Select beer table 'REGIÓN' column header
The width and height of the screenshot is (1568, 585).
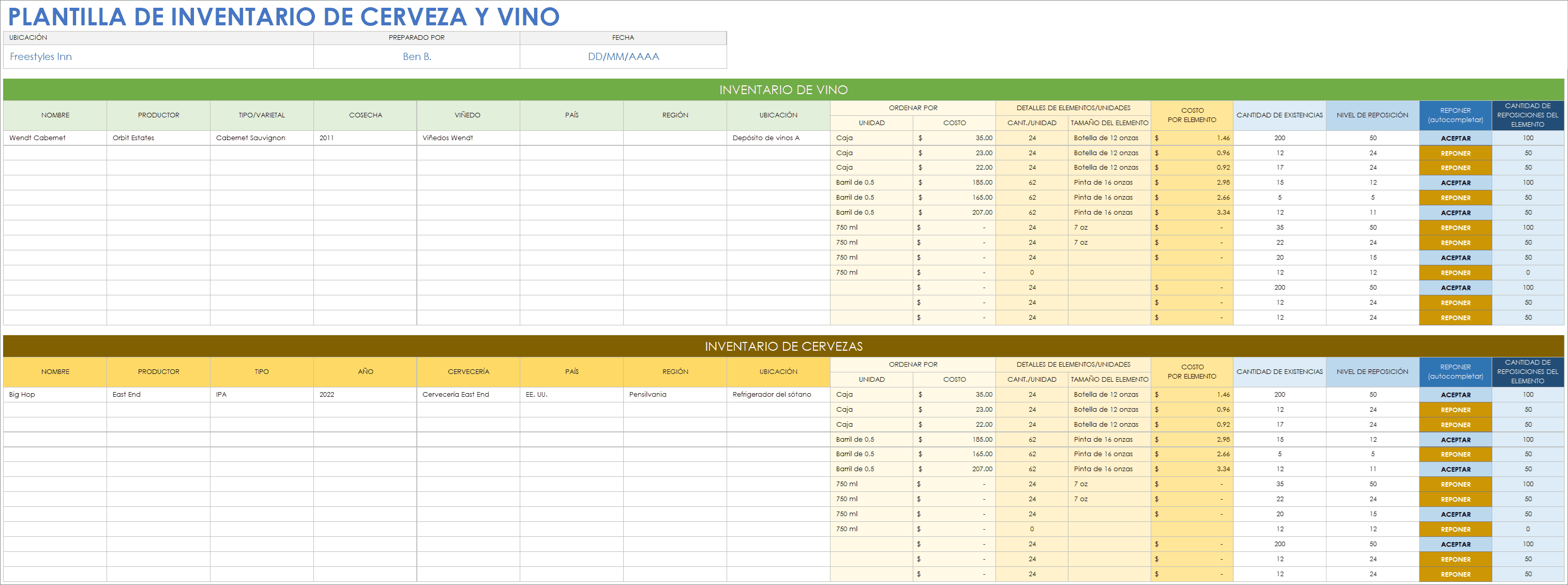pos(675,372)
